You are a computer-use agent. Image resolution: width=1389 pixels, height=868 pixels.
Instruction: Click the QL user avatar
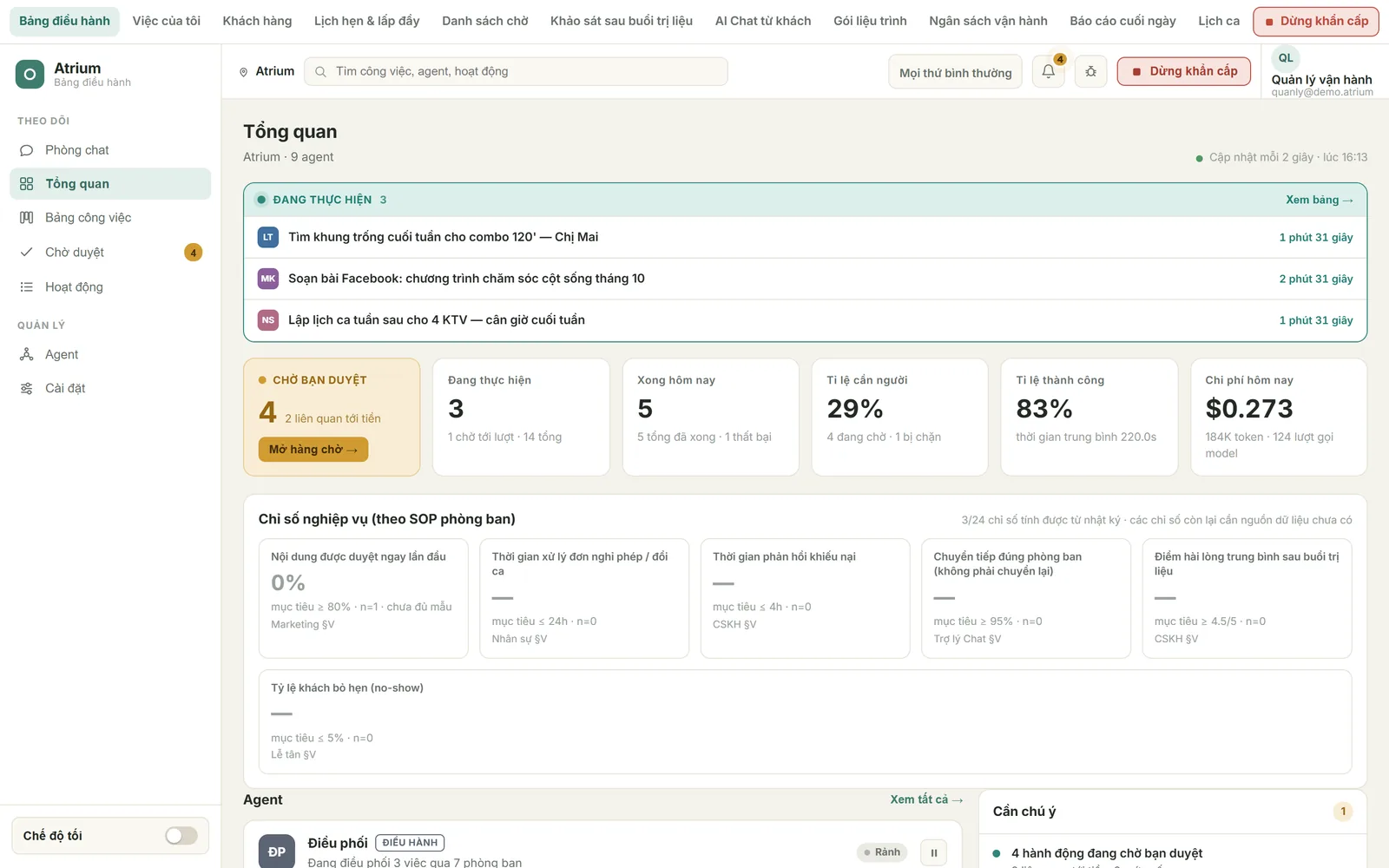[x=1286, y=58]
